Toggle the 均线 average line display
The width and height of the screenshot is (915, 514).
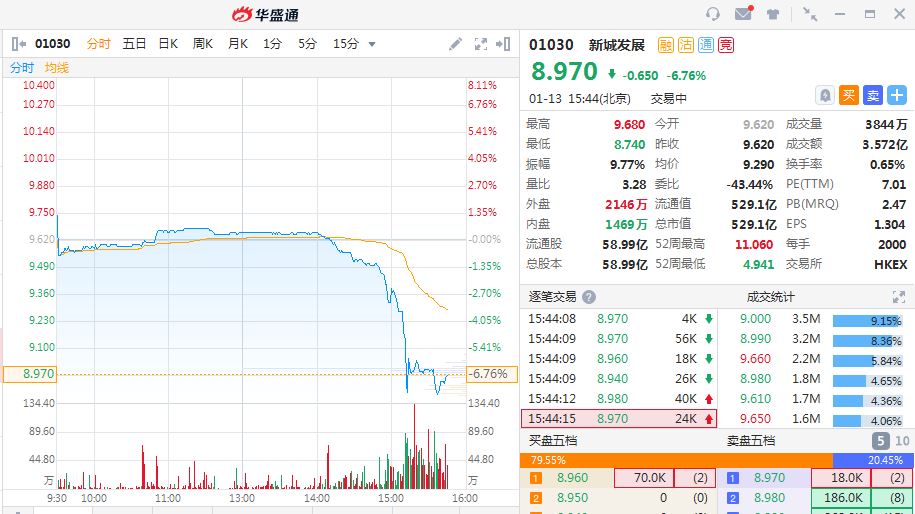(57, 68)
